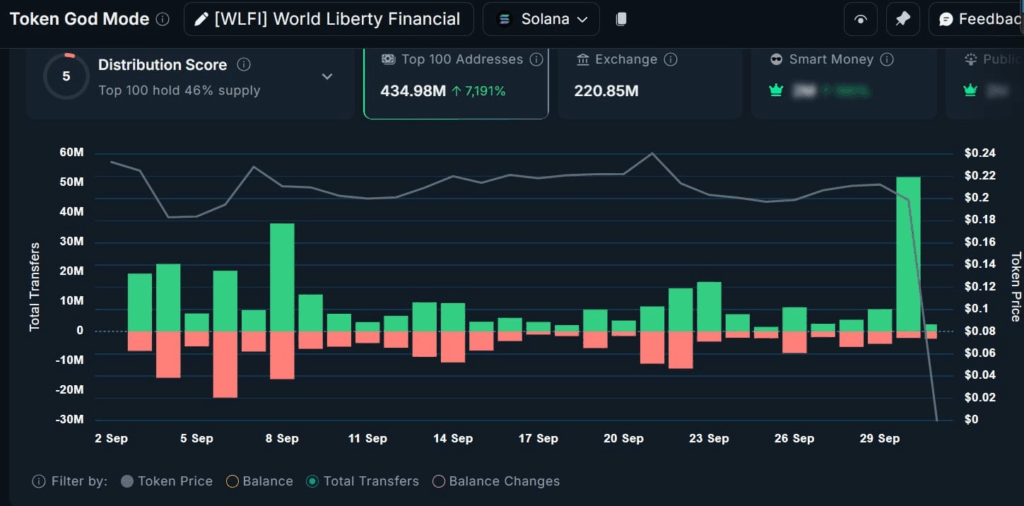Click info icon next to Token God Mode
Image resolution: width=1024 pixels, height=506 pixels.
[163, 19]
